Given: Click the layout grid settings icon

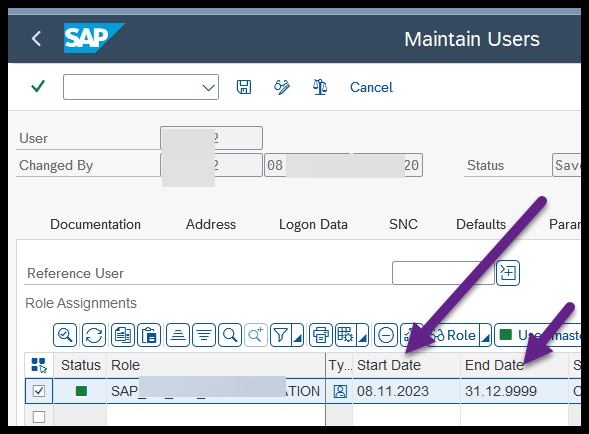Looking at the screenshot, I should click(x=346, y=335).
